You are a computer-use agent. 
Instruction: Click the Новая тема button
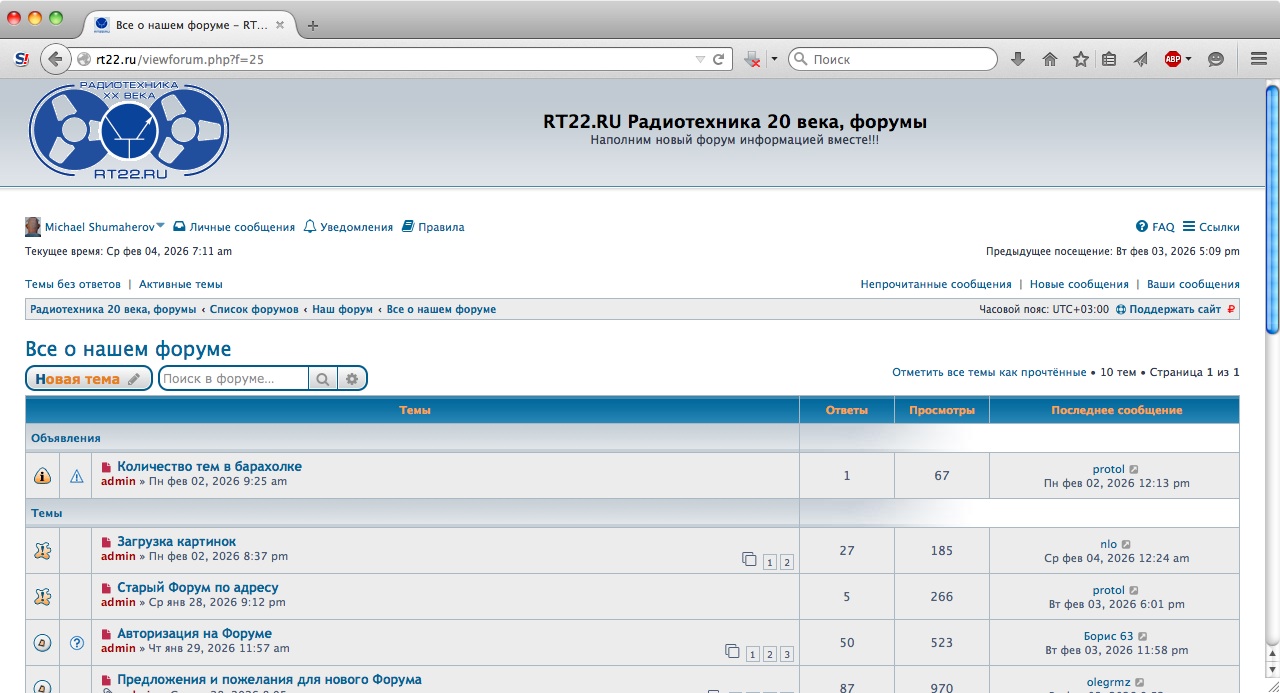[88, 379]
